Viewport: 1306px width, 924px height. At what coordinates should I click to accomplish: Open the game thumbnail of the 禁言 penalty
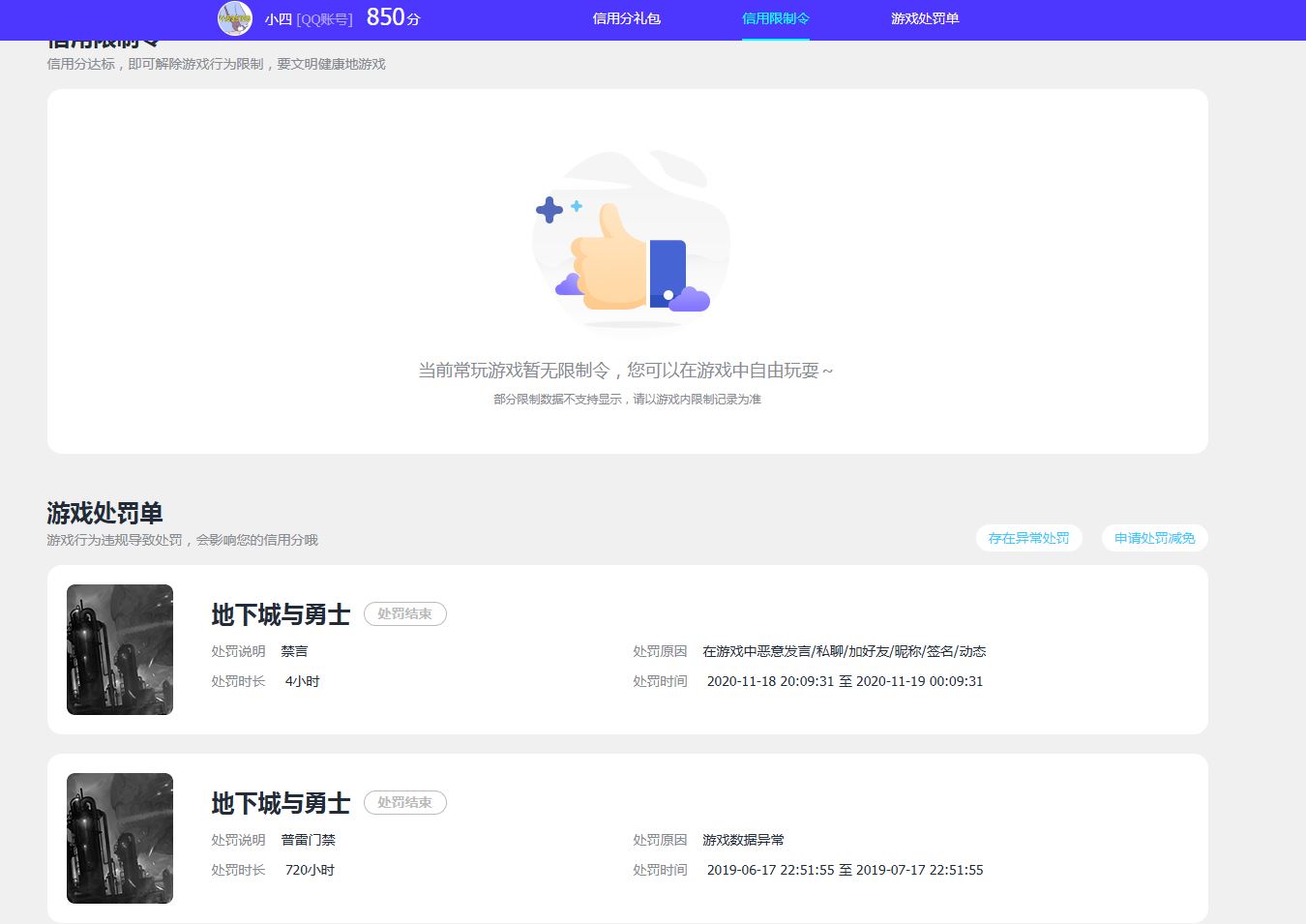[120, 649]
